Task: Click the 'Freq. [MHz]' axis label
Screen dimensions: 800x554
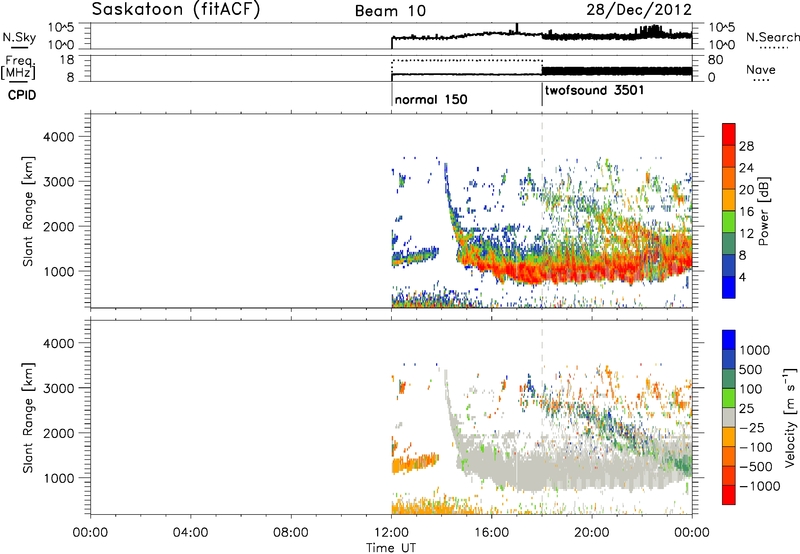Action: 19,68
